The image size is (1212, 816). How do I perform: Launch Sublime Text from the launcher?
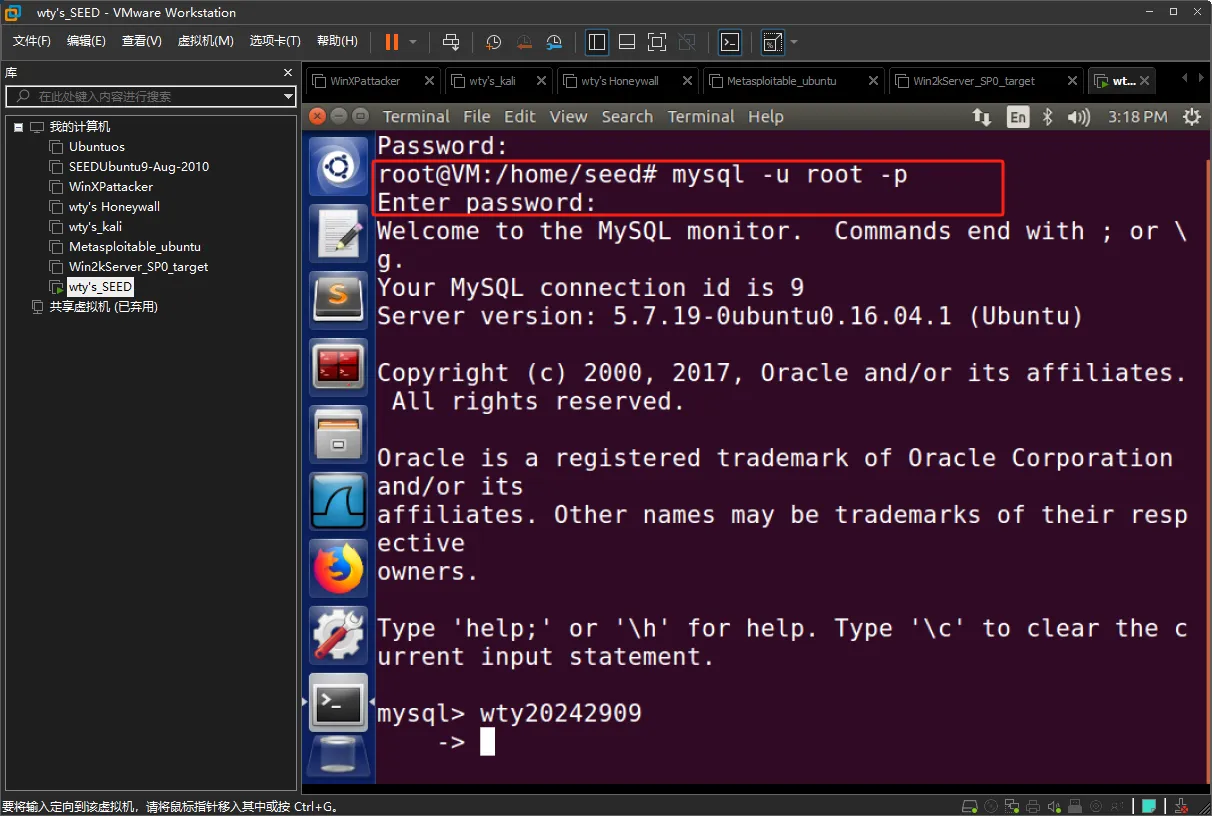click(x=339, y=300)
